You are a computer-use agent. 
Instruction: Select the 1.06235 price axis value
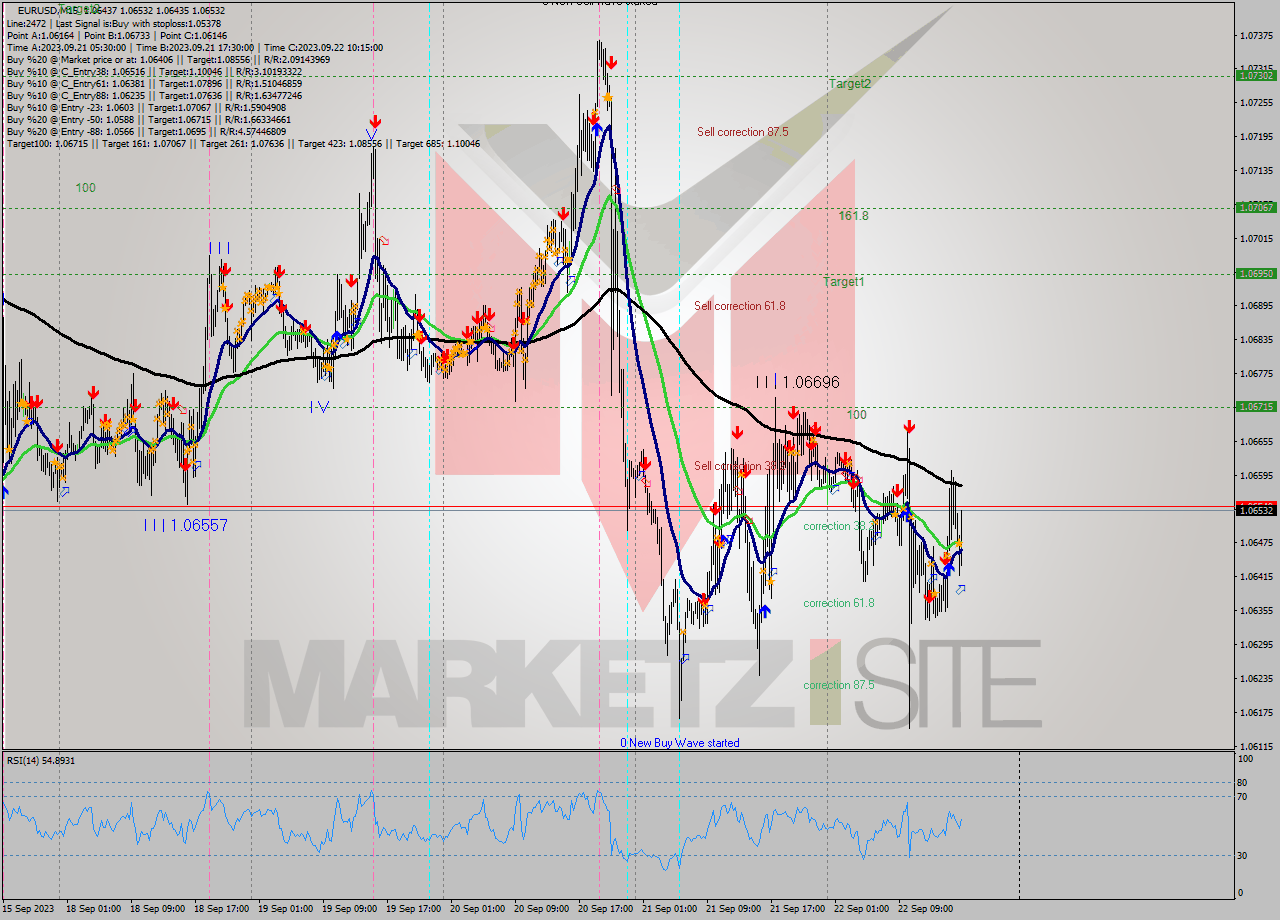point(1256,678)
